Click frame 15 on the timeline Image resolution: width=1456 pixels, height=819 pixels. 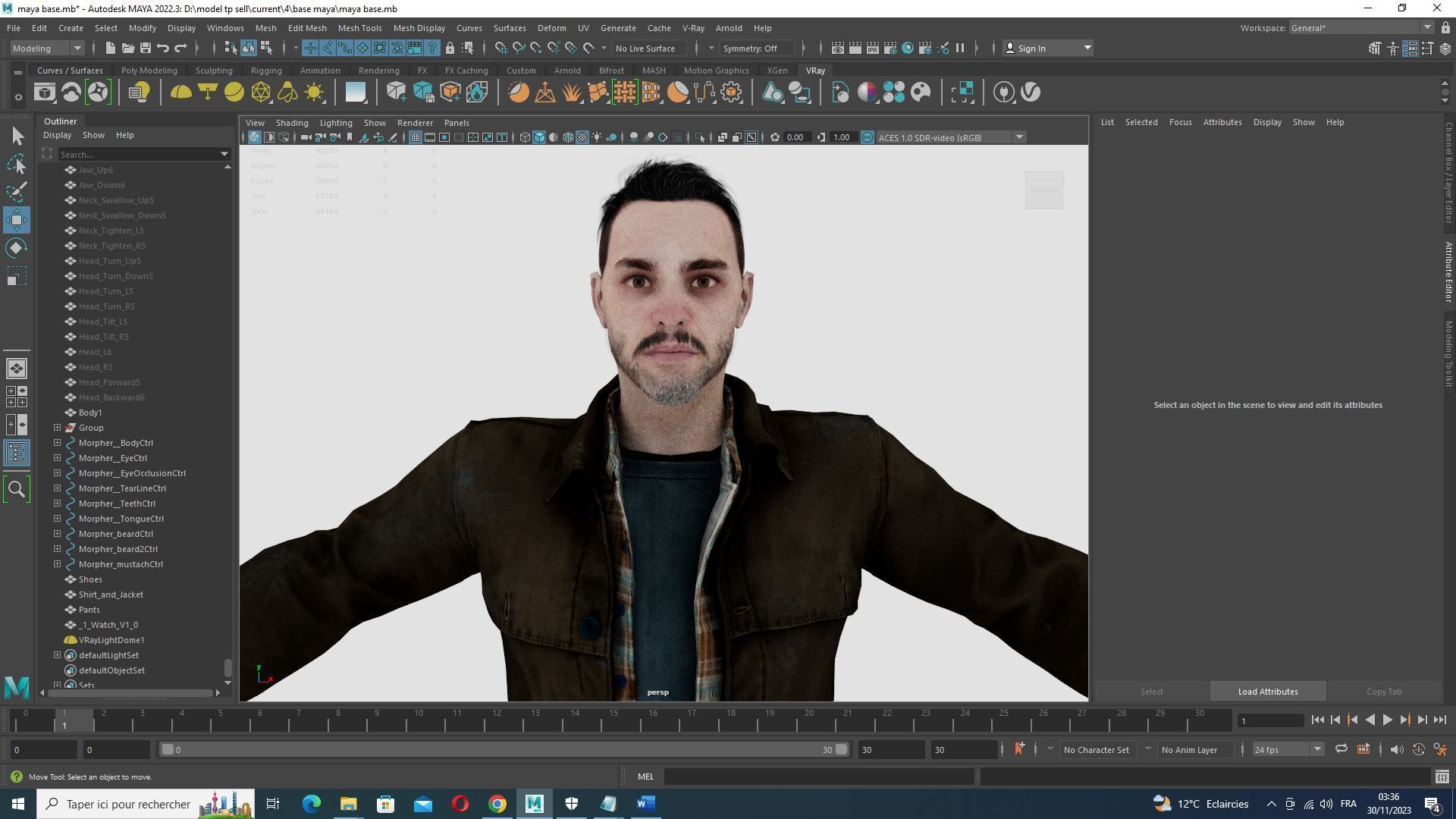coord(613,720)
